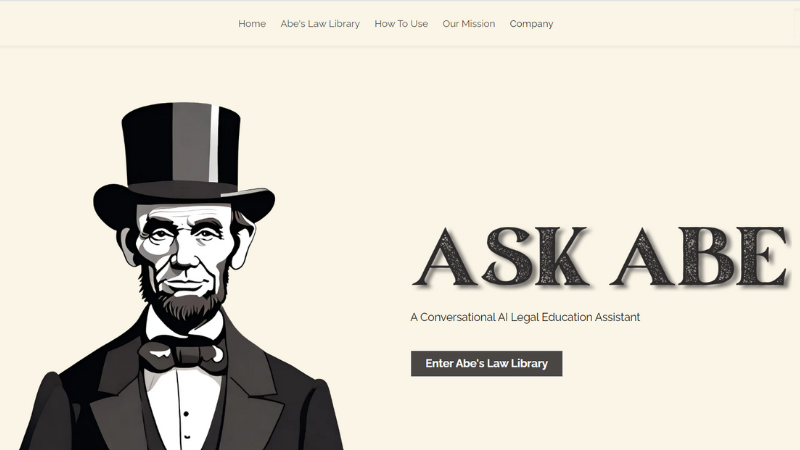Click the word ASK in the title
Viewport: 800px width, 450px height.
(501, 257)
